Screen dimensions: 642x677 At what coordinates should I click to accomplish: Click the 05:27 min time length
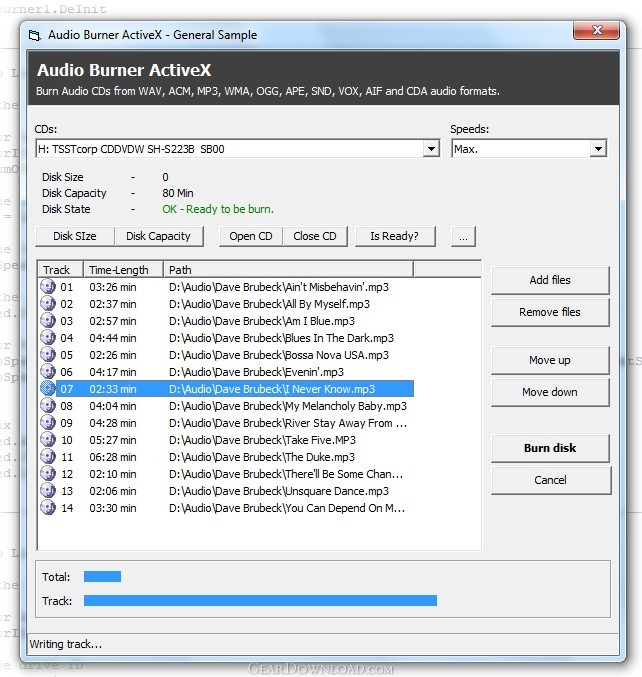coord(113,440)
